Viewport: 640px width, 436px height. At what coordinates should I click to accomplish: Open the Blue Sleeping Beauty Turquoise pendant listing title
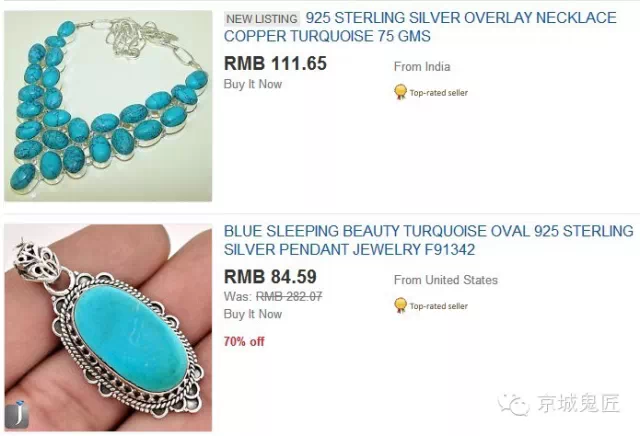(429, 240)
